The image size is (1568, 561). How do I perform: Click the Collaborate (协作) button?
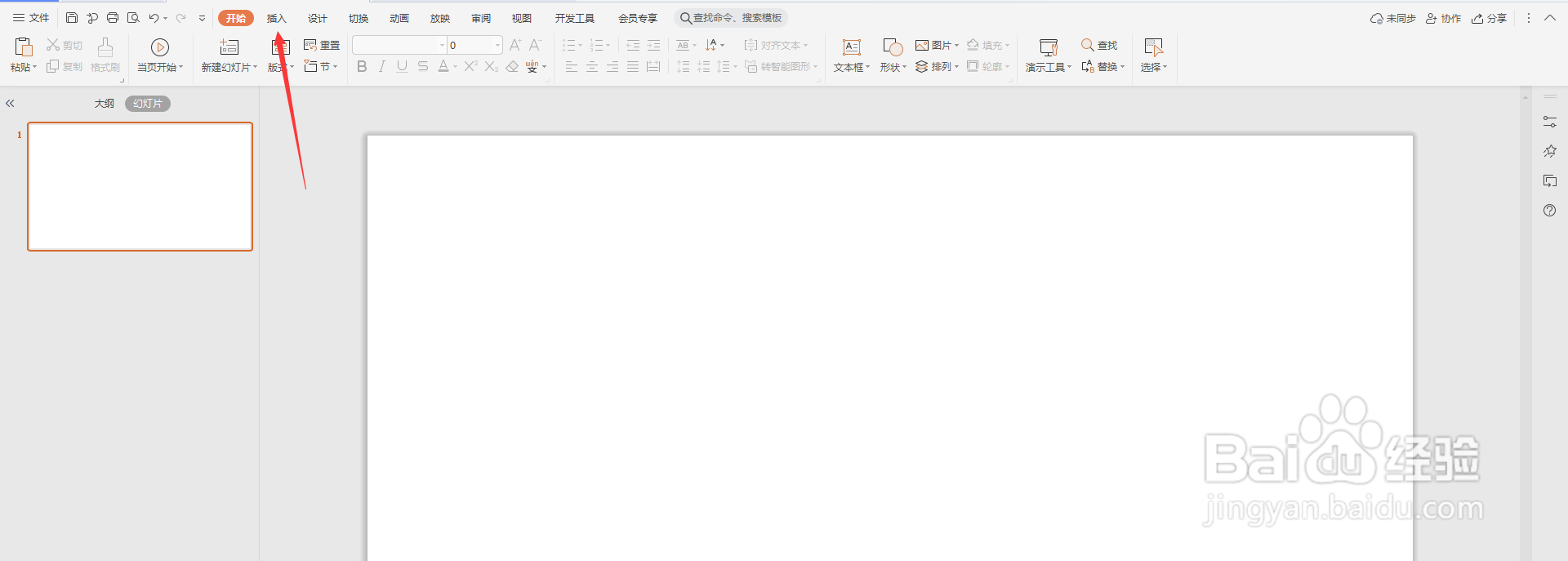pyautogui.click(x=1443, y=18)
